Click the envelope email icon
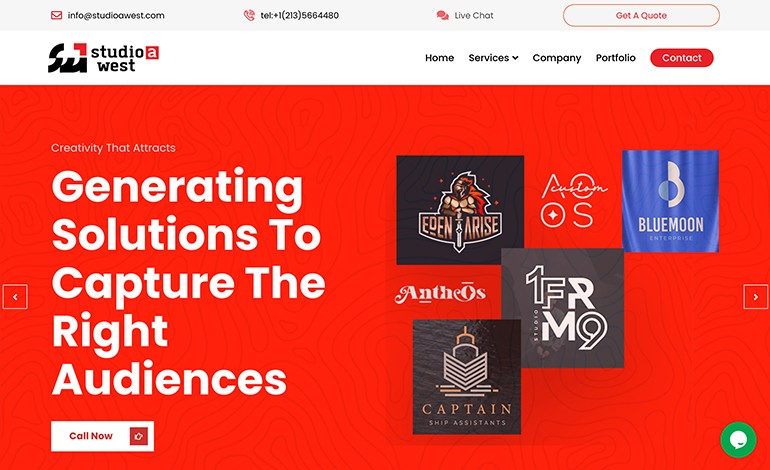This screenshot has width=770, height=470. [x=56, y=15]
